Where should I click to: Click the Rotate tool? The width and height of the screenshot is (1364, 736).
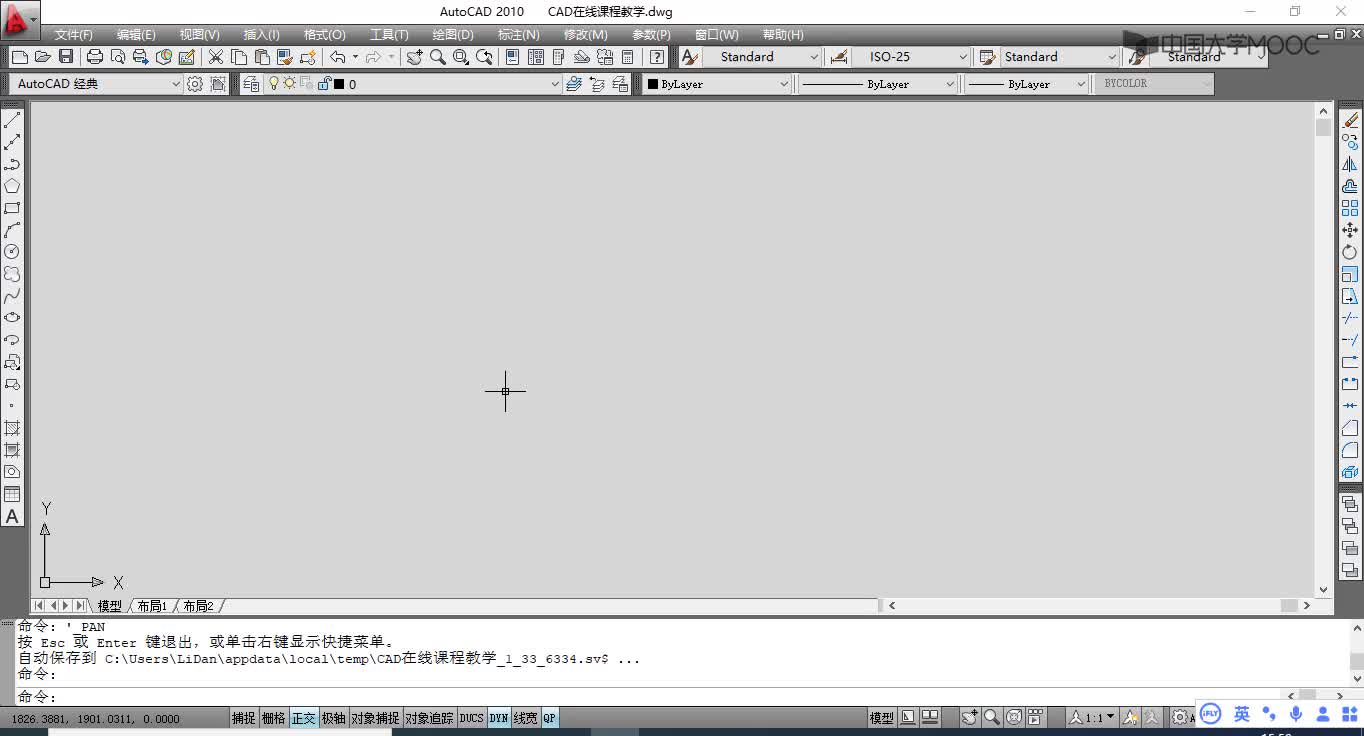[x=1350, y=252]
